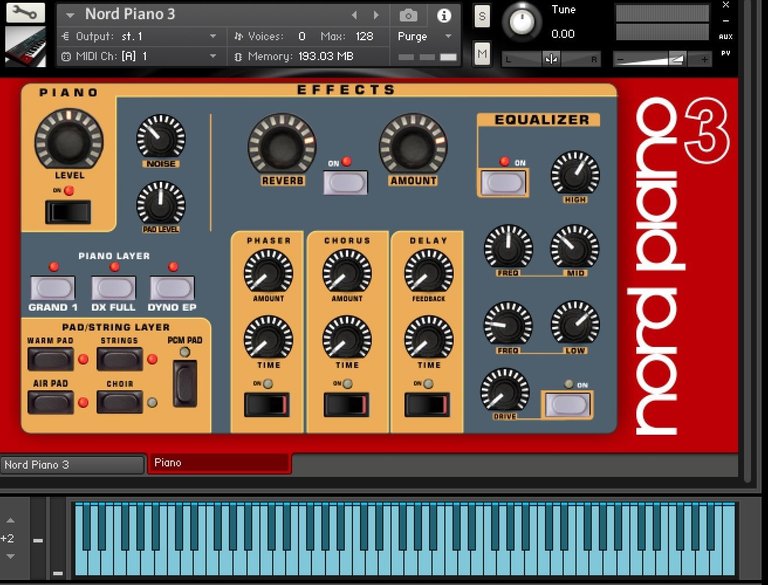Switch to the Piano tab

(219, 463)
